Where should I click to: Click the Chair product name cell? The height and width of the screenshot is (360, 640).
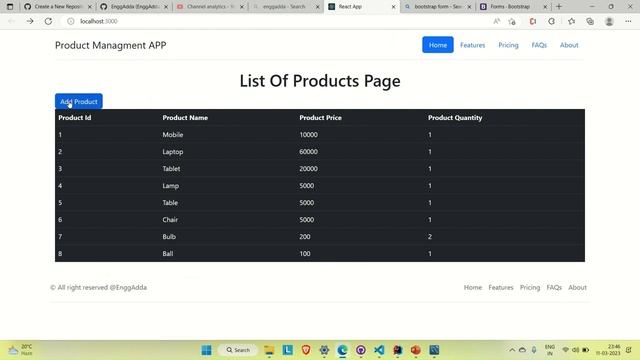170,220
